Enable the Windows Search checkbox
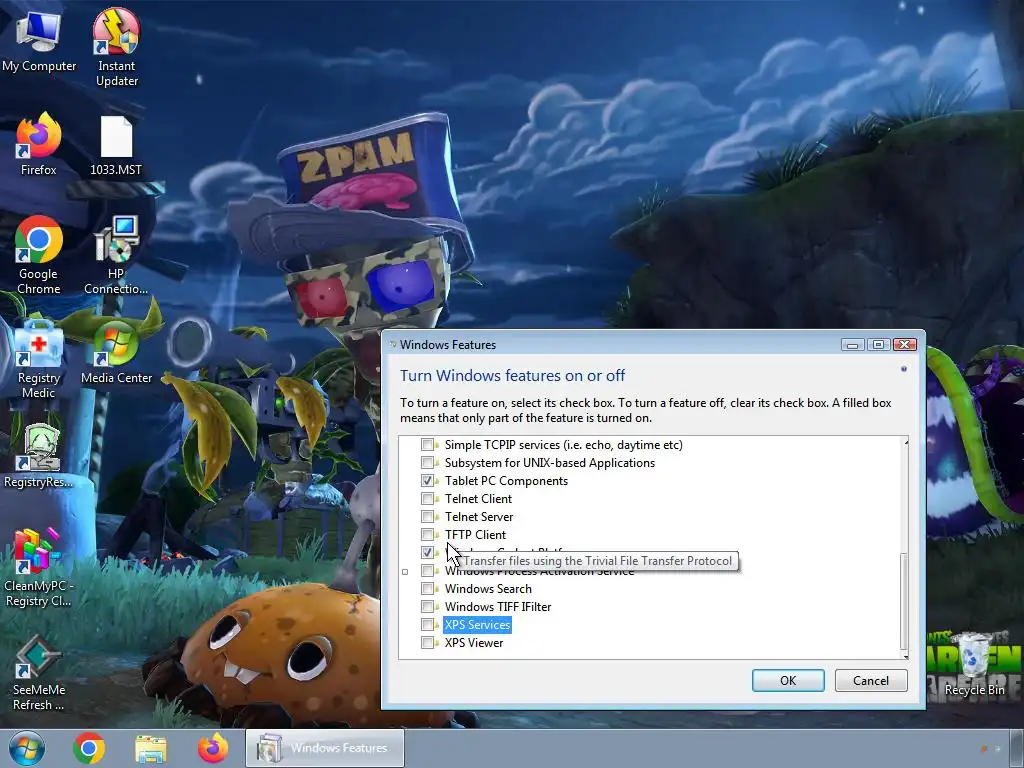Image resolution: width=1024 pixels, height=768 pixels. (427, 588)
